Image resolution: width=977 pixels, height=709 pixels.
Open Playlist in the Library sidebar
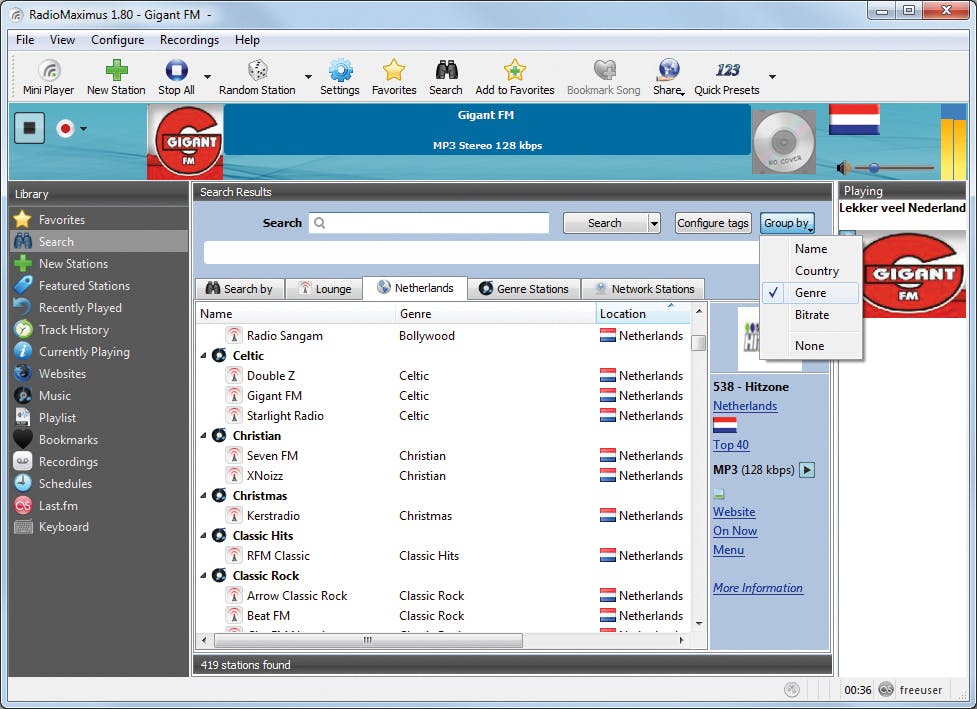click(99, 417)
